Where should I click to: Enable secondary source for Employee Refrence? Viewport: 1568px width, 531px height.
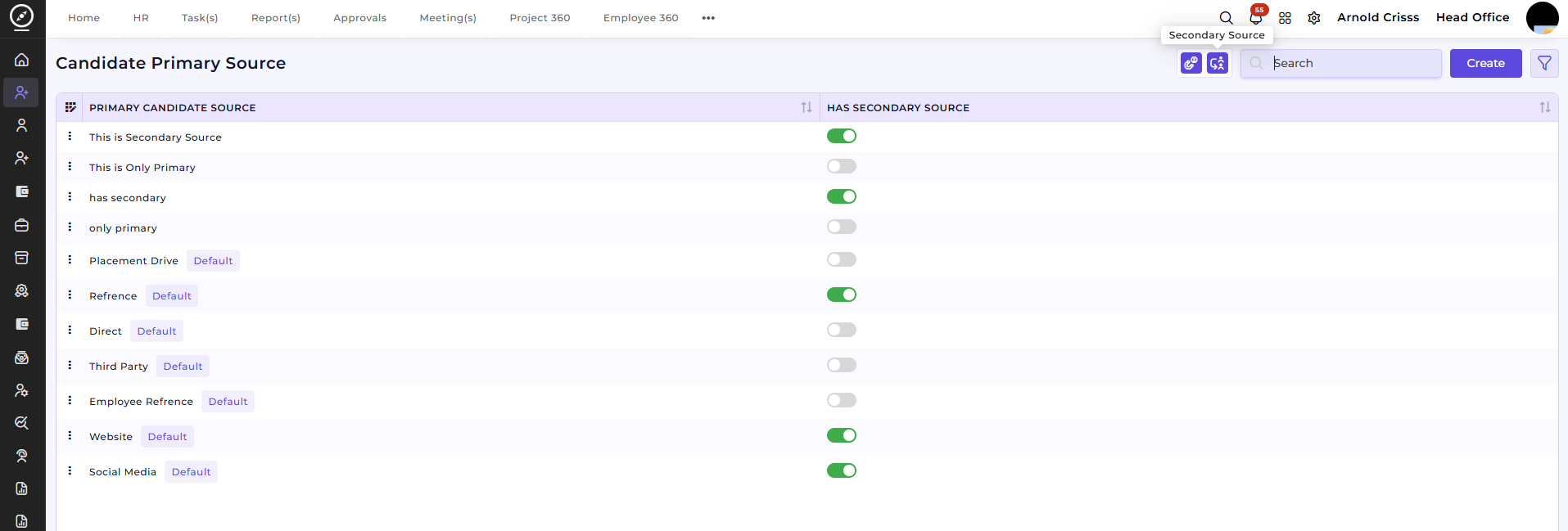click(x=842, y=400)
